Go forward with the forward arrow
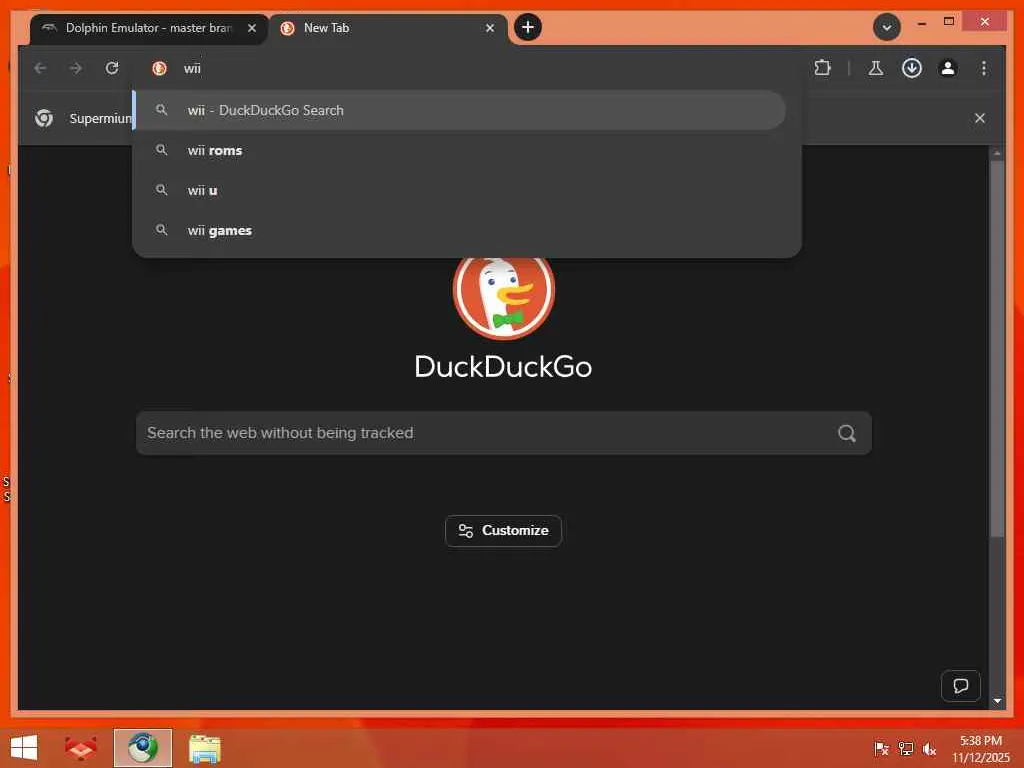This screenshot has width=1024, height=768. click(x=76, y=68)
